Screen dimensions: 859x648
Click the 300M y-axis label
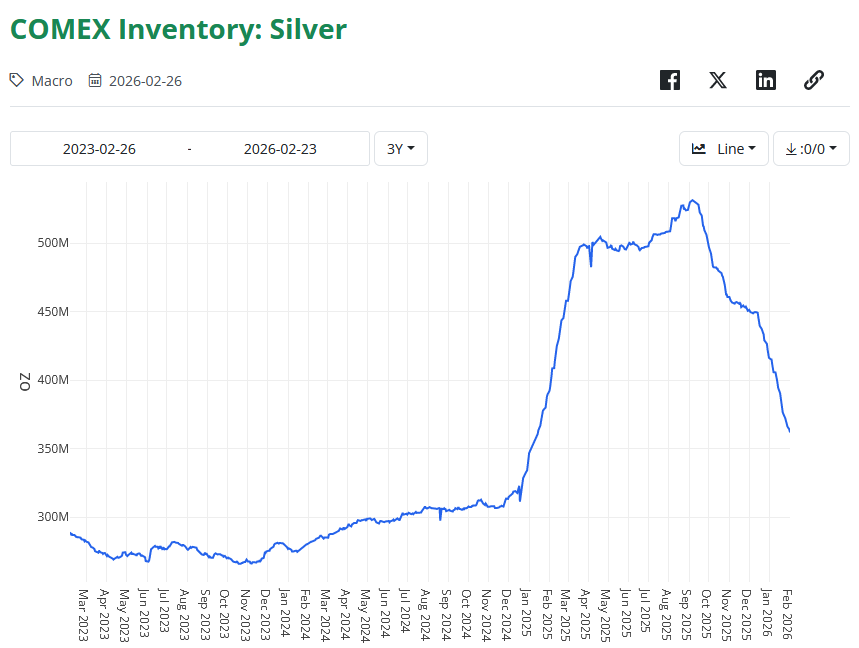click(x=53, y=517)
